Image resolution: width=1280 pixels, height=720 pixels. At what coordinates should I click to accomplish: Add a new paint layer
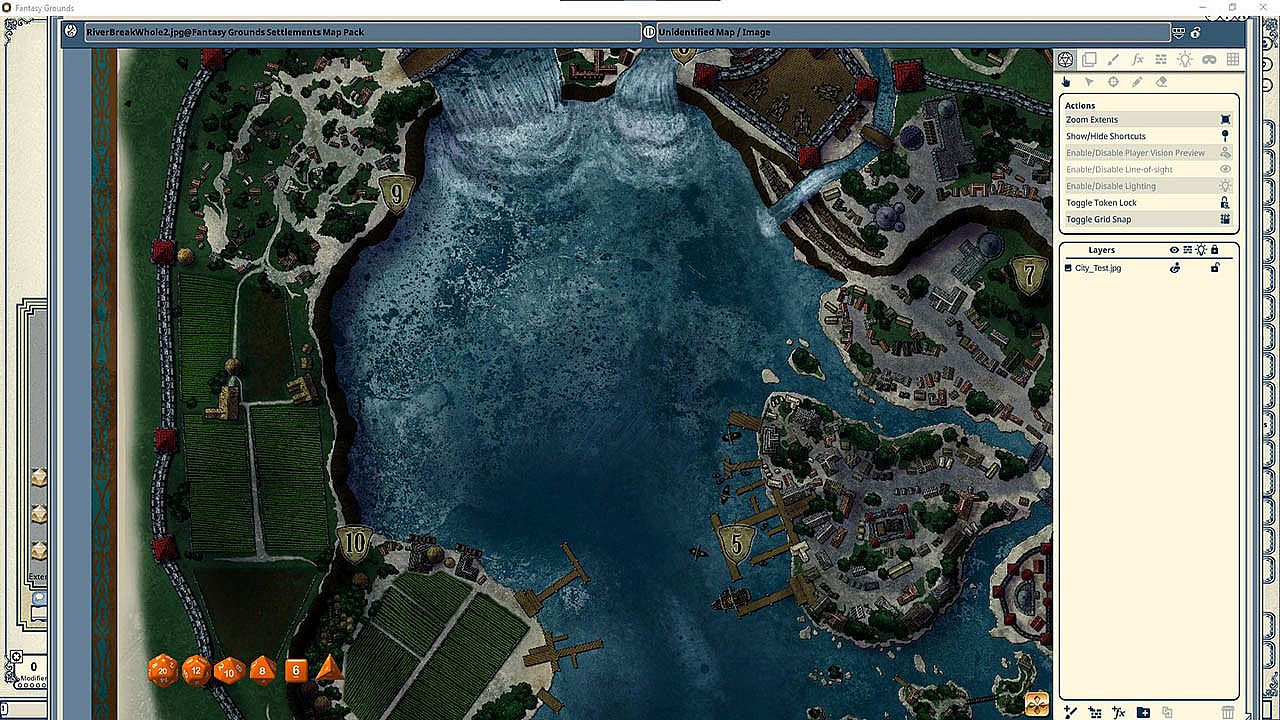[x=1071, y=712]
